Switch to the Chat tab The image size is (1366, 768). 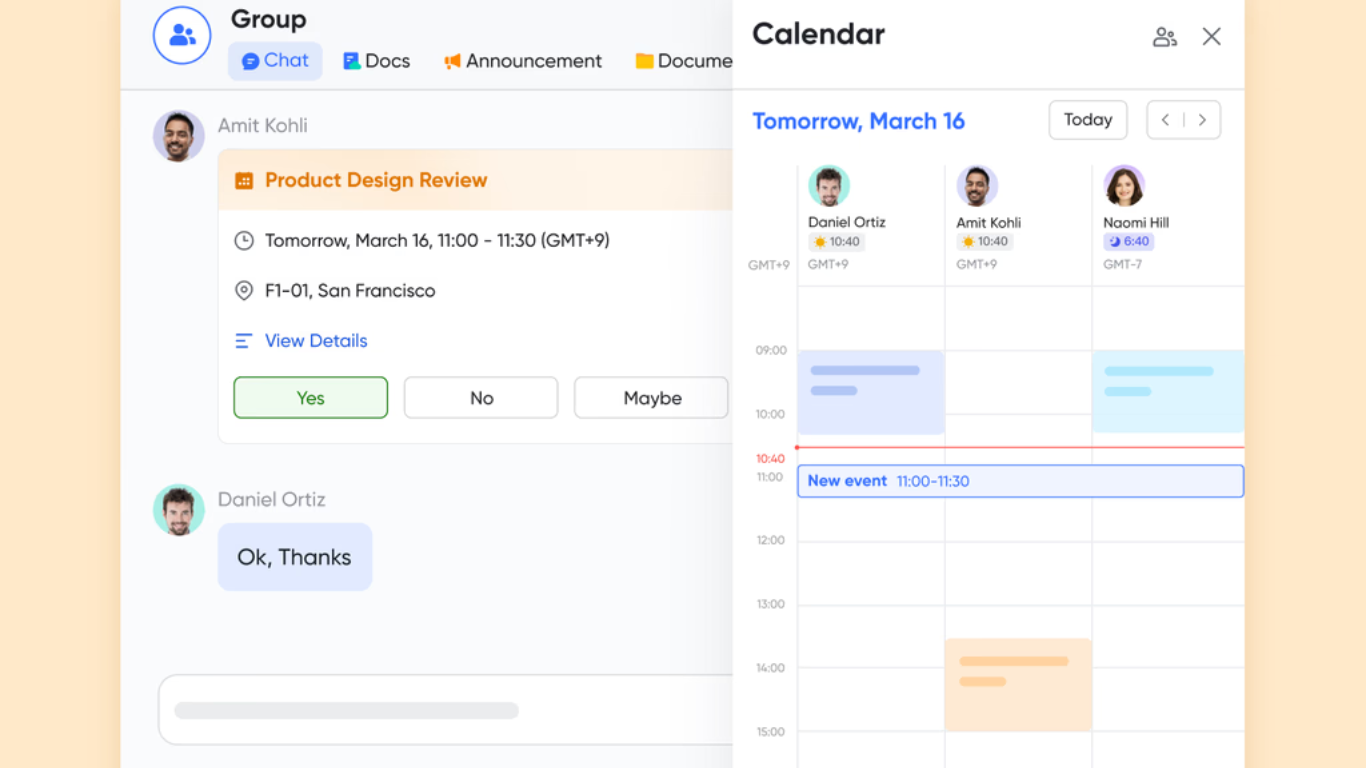coord(275,61)
